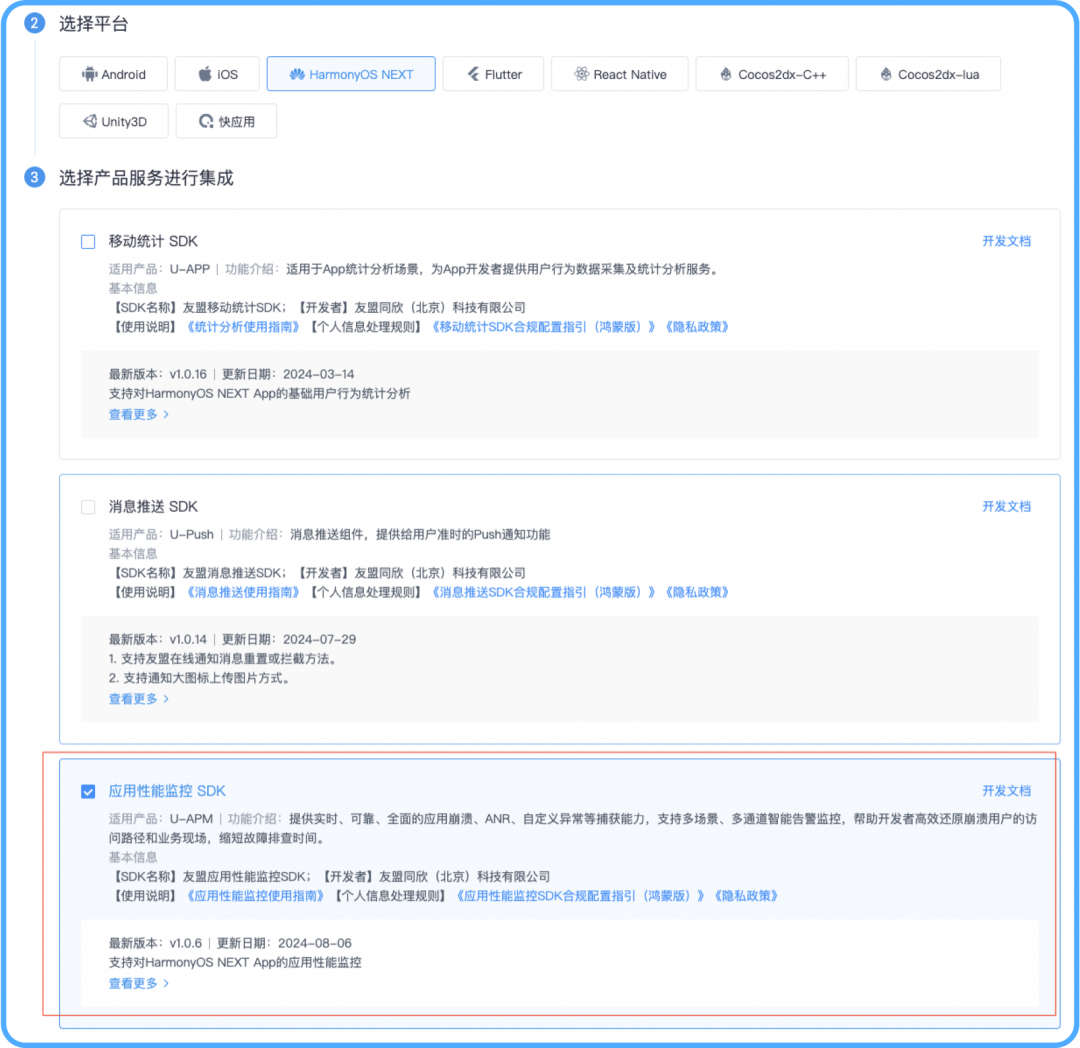Open the 应用性能监控使用指南 link
This screenshot has width=1080, height=1048.
point(256,897)
